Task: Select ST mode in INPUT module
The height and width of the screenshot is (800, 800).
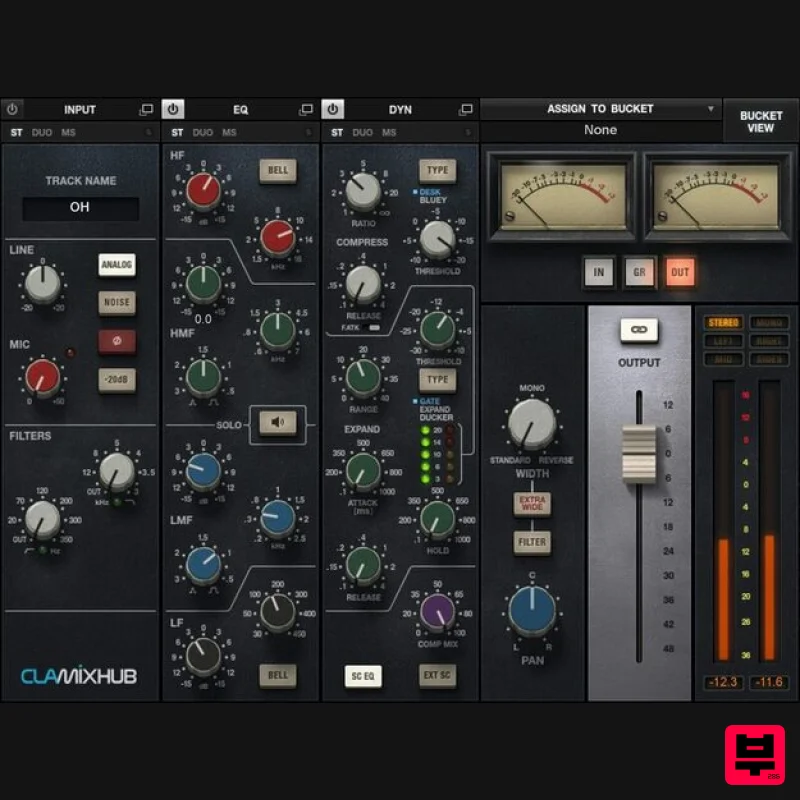Action: tap(16, 133)
